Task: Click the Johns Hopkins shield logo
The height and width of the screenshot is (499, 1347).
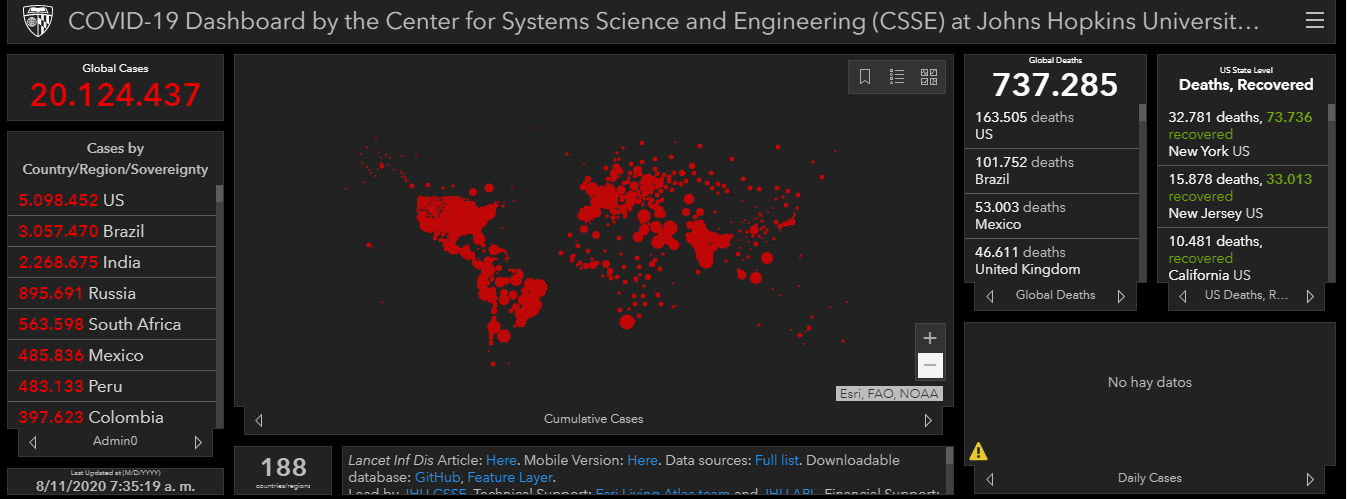Action: [37, 20]
